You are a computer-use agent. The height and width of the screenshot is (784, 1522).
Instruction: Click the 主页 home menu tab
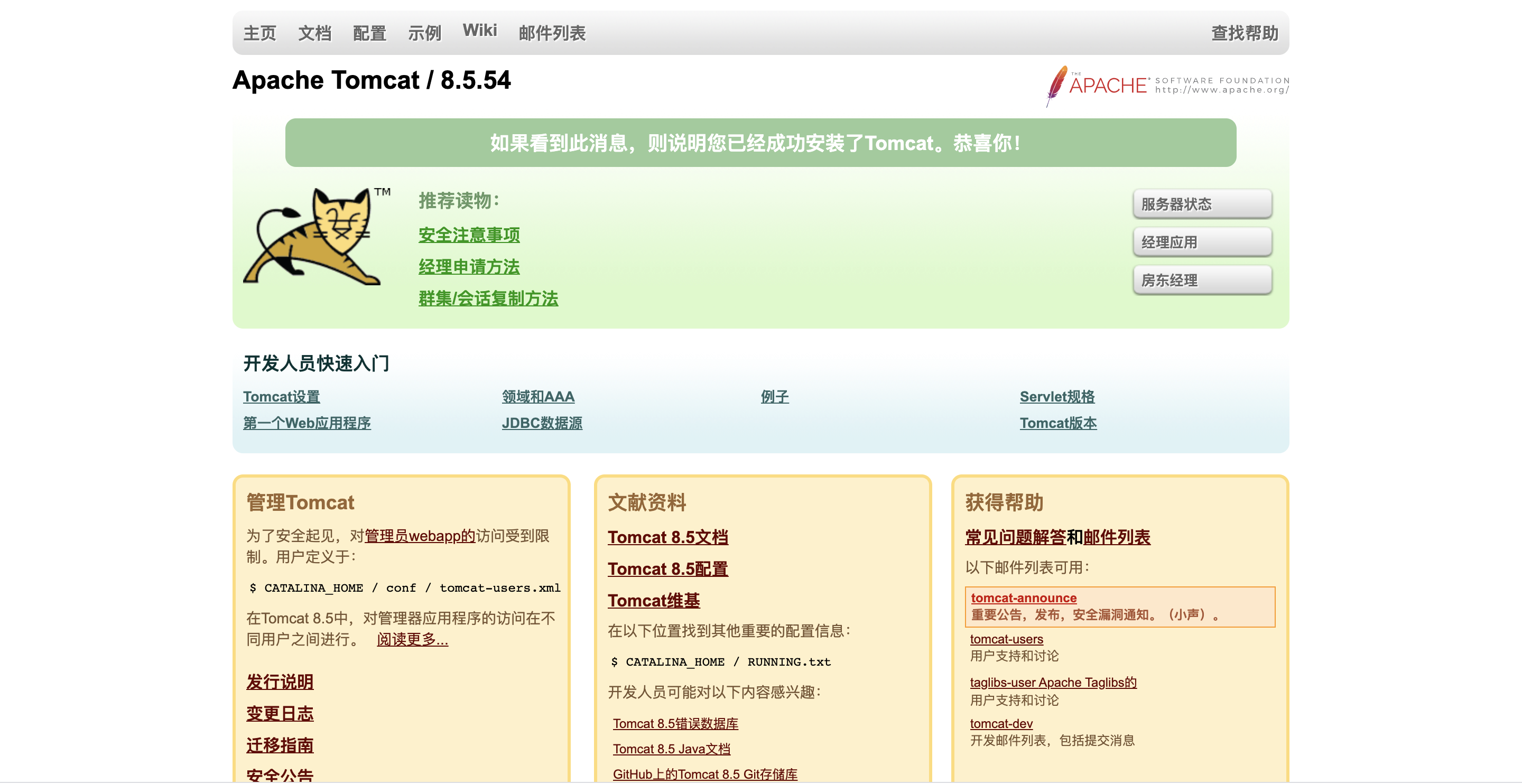pos(259,32)
